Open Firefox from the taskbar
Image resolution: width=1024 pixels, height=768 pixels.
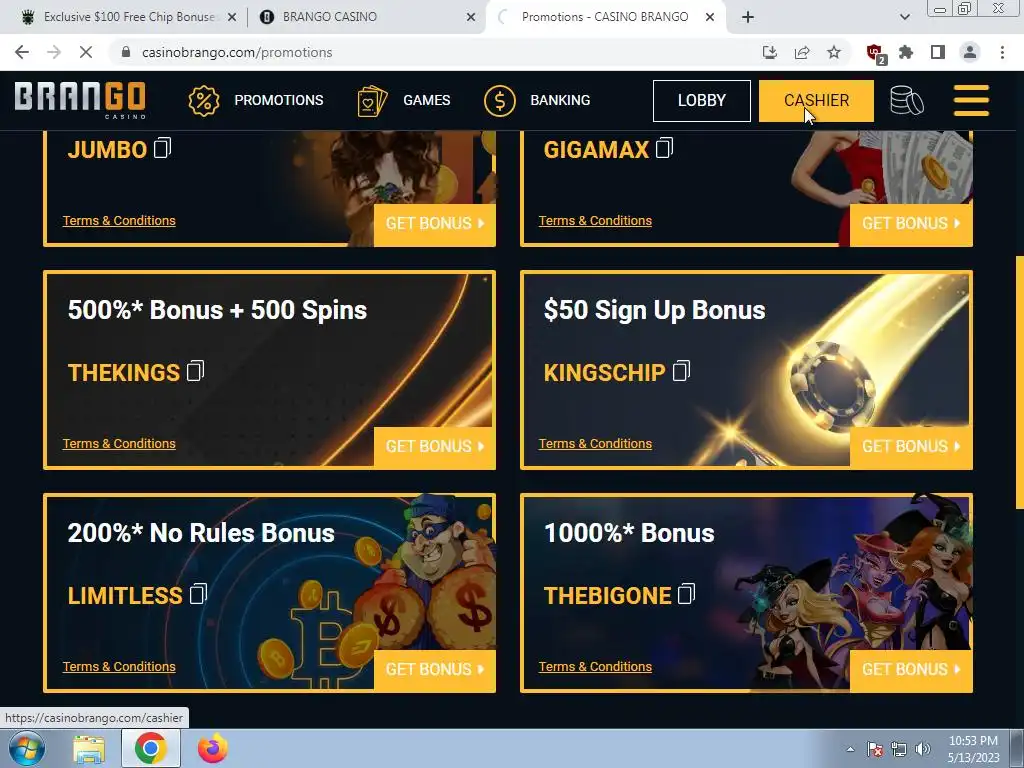(212, 748)
